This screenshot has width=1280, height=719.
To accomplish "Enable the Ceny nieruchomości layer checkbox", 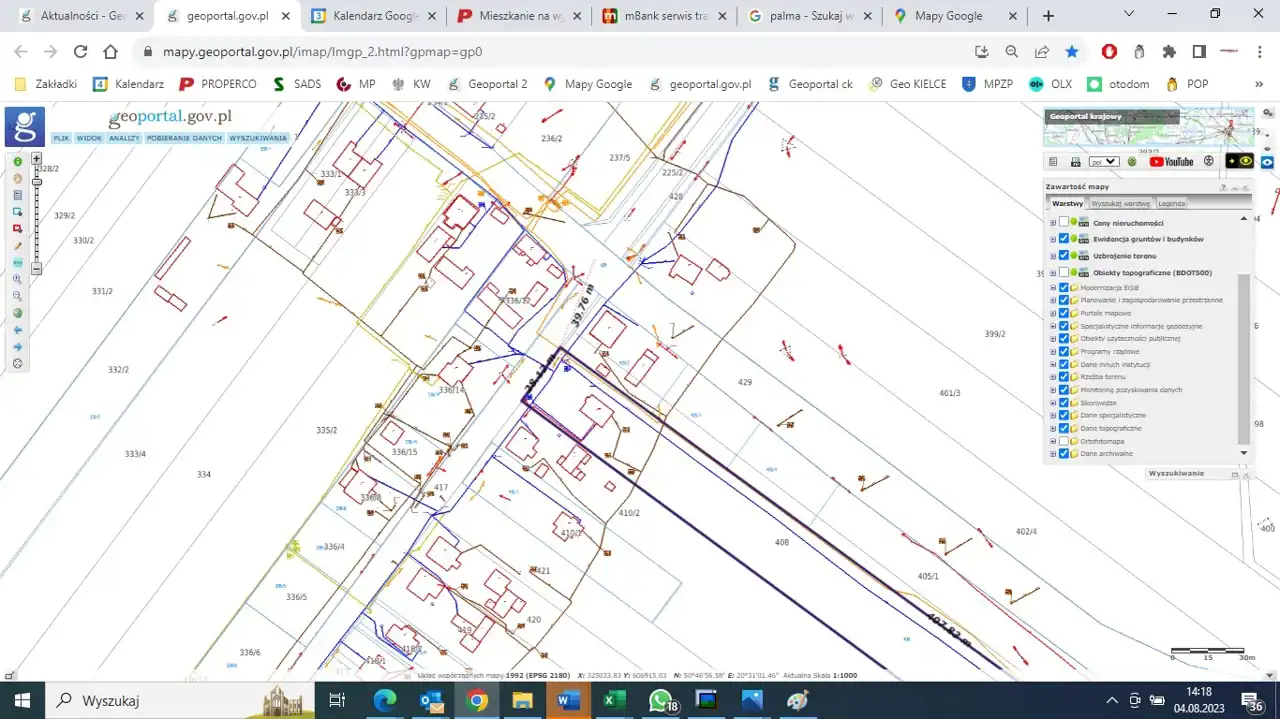I will [1063, 223].
